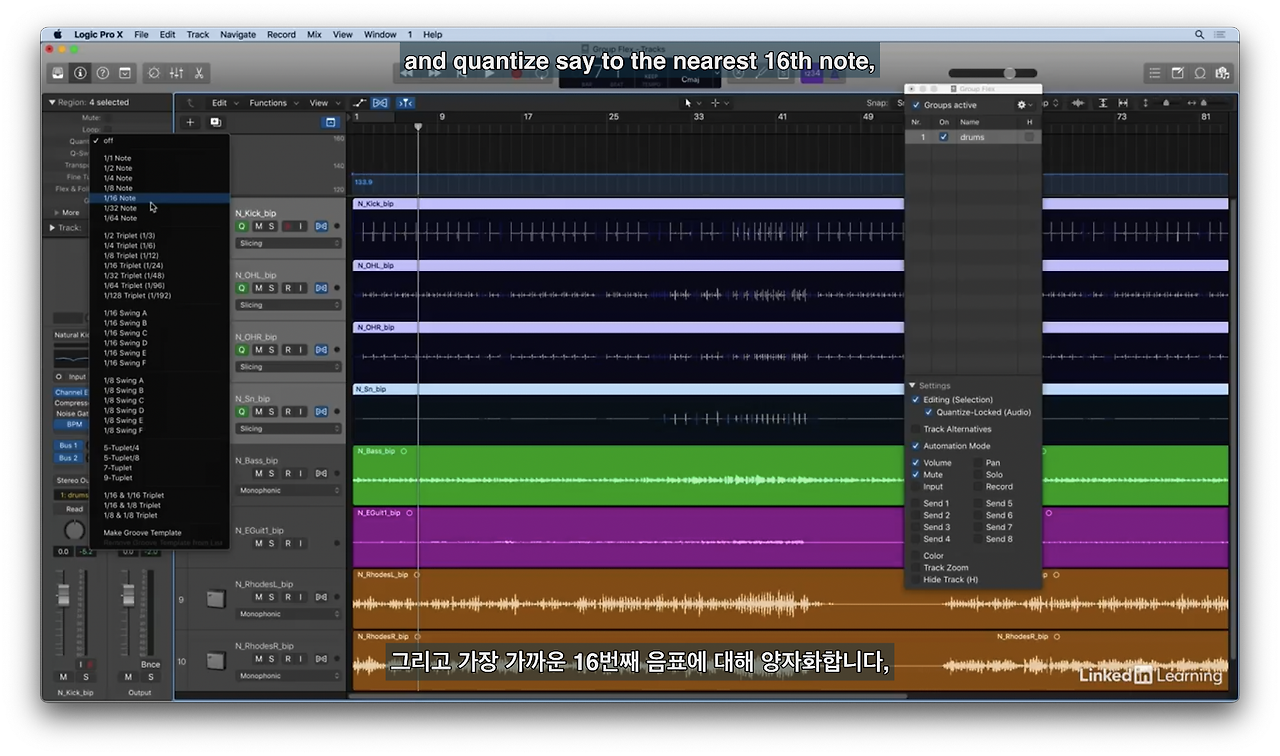Select 1/16 Note quantize option
Screen dimensions: 1280x756
coord(160,198)
